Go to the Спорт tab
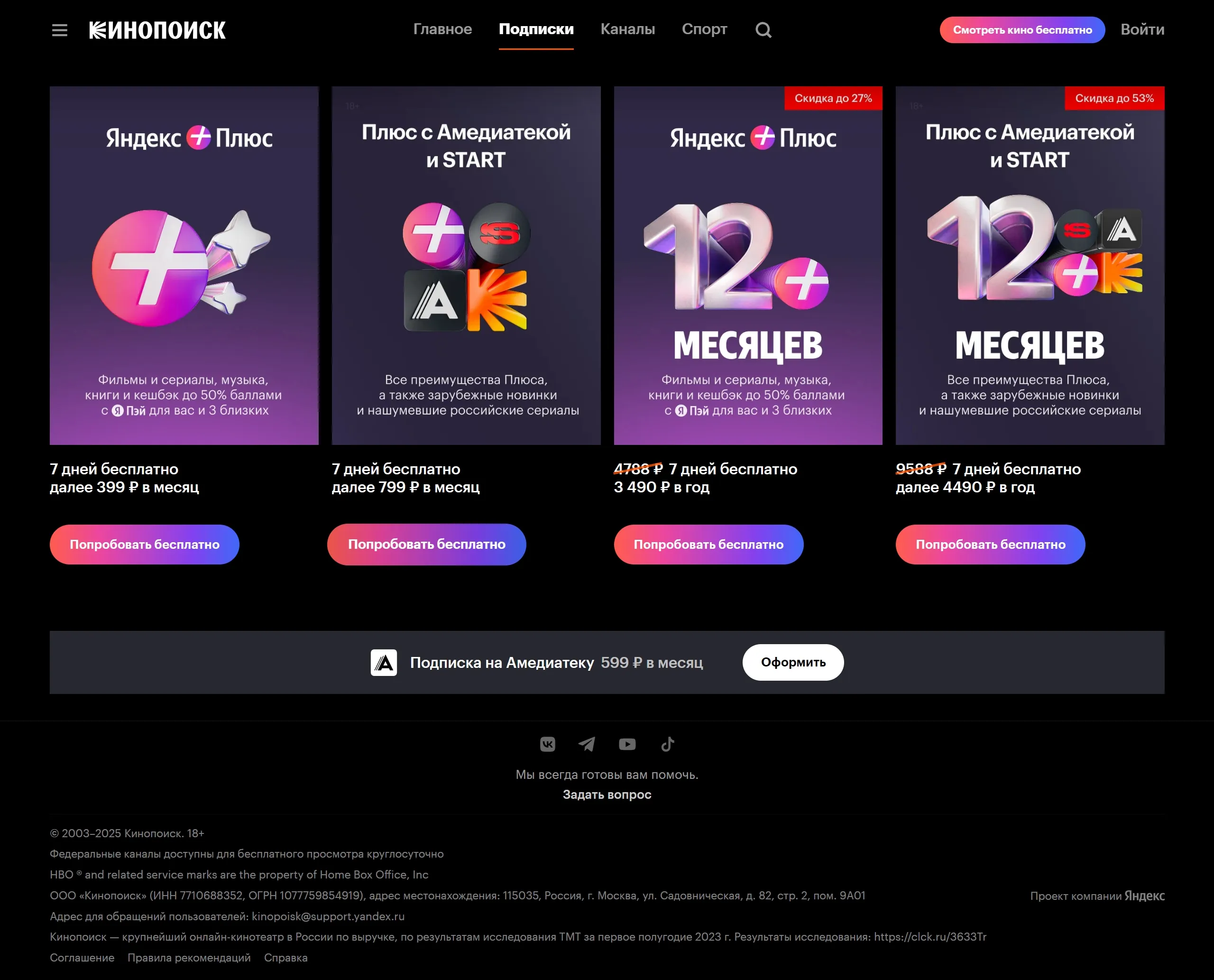 coord(704,29)
